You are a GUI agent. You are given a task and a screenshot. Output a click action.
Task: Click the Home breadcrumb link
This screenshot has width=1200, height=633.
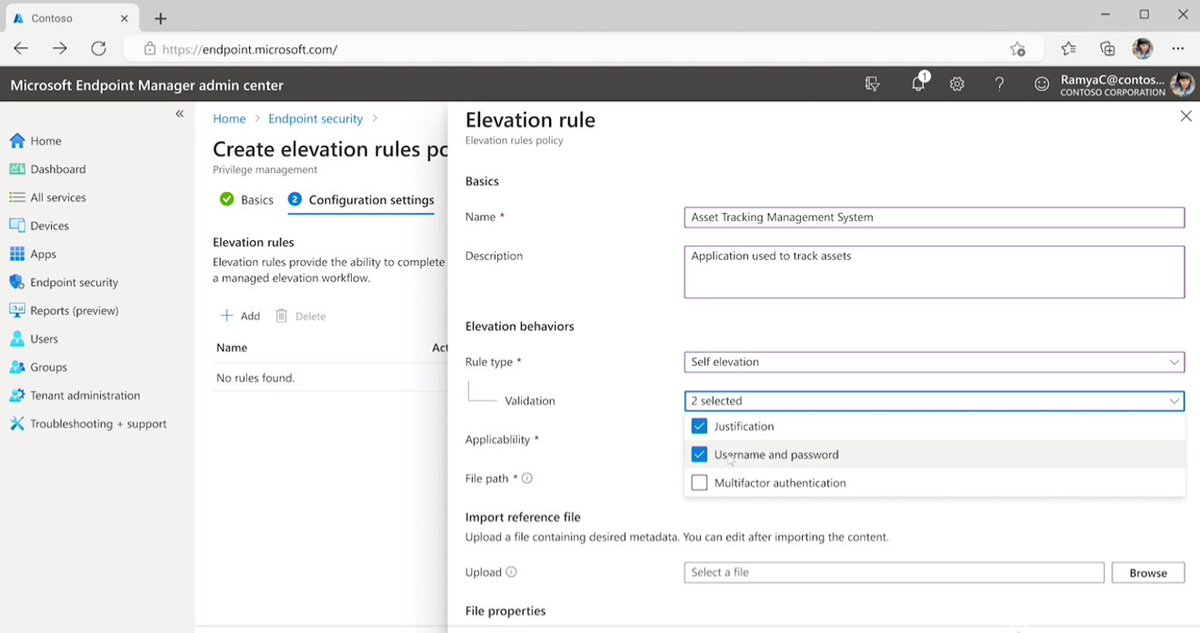pyautogui.click(x=229, y=119)
